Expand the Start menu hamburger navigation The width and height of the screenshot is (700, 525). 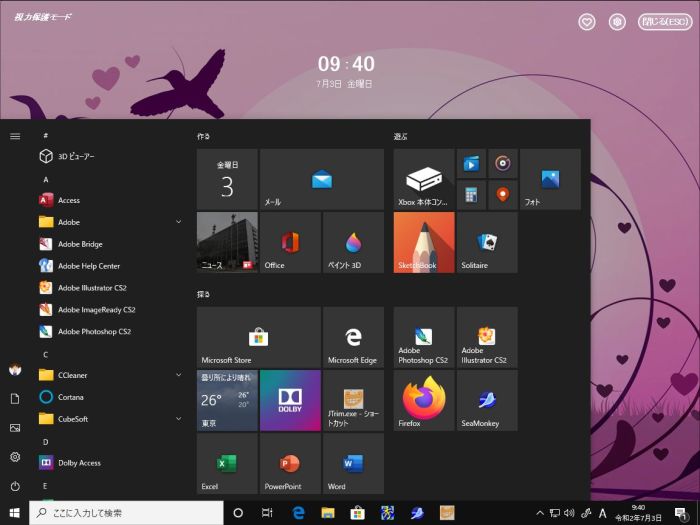pyautogui.click(x=15, y=136)
